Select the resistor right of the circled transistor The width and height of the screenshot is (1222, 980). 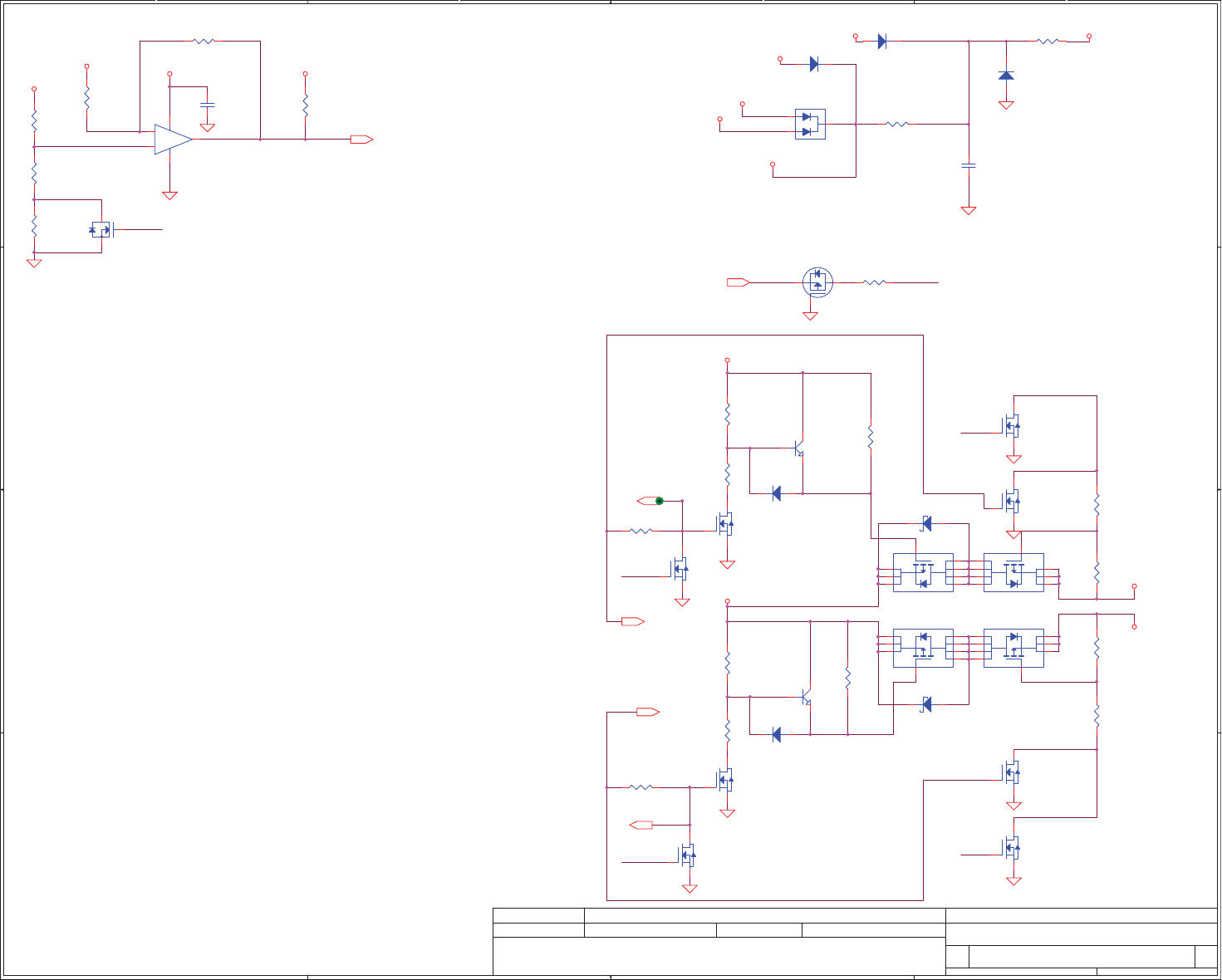click(x=875, y=282)
